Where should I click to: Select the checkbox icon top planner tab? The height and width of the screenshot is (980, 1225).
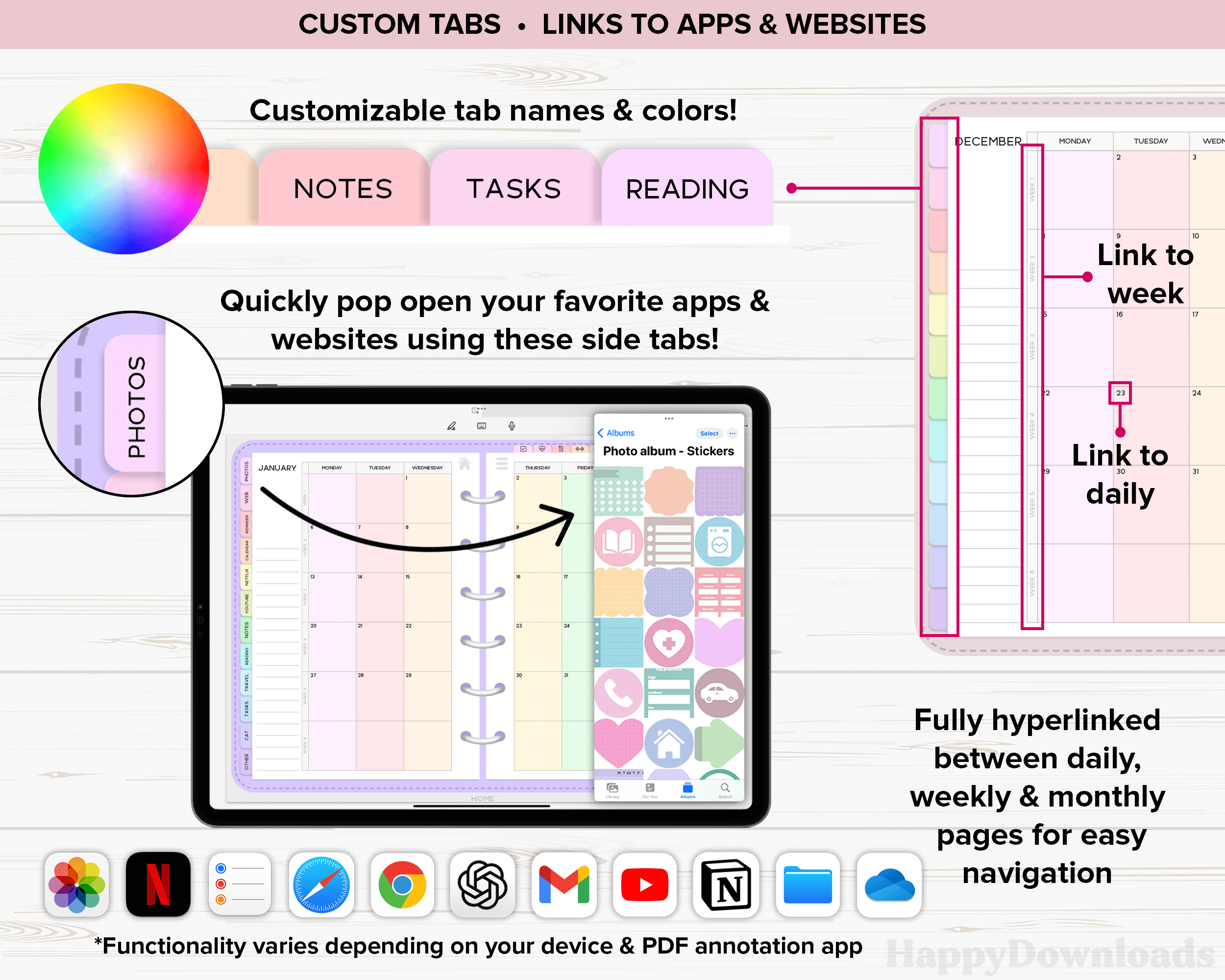click(x=523, y=449)
